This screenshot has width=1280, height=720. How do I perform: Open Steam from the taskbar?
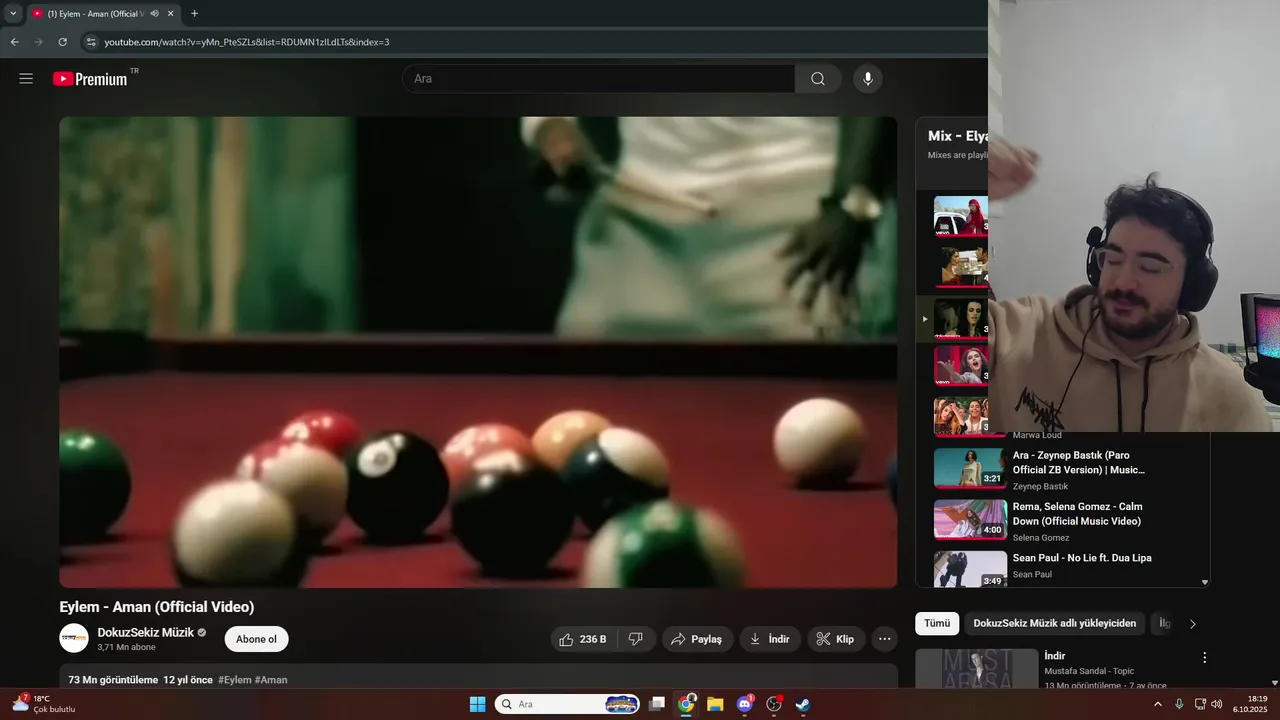[802, 704]
